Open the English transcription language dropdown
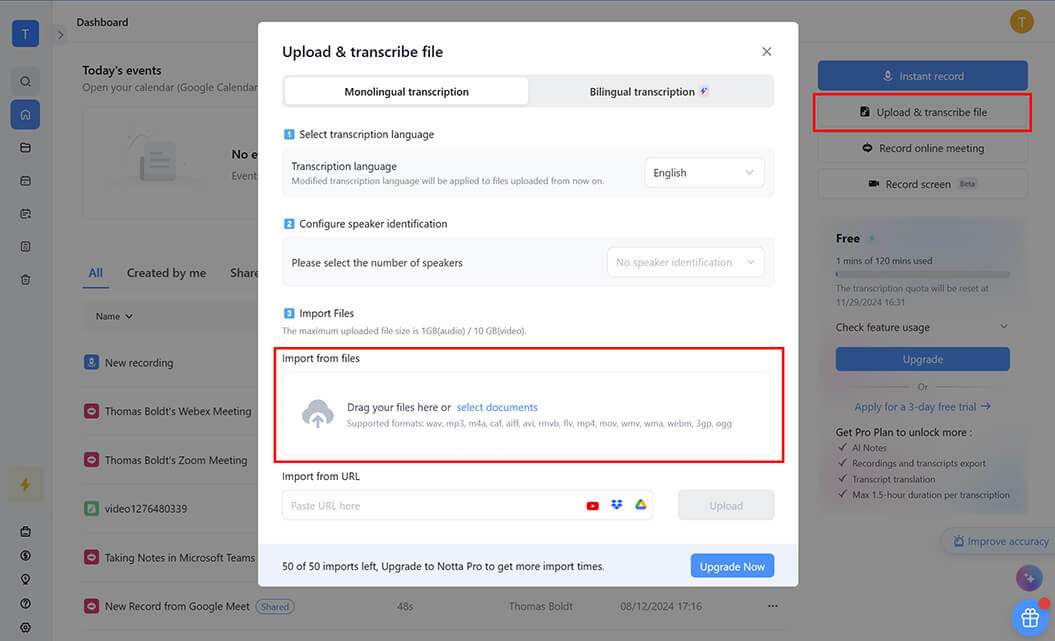The width and height of the screenshot is (1055, 641). [x=704, y=173]
